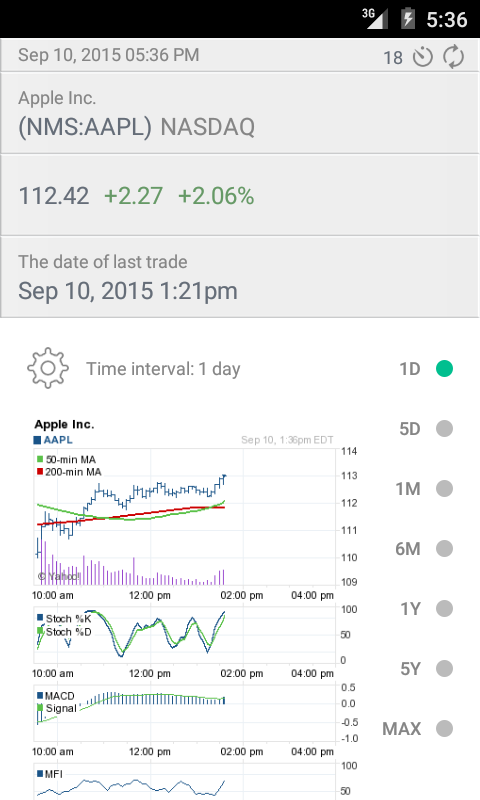480x800 pixels.
Task: Tap the Apple Inc. chart title
Action: 64,424
